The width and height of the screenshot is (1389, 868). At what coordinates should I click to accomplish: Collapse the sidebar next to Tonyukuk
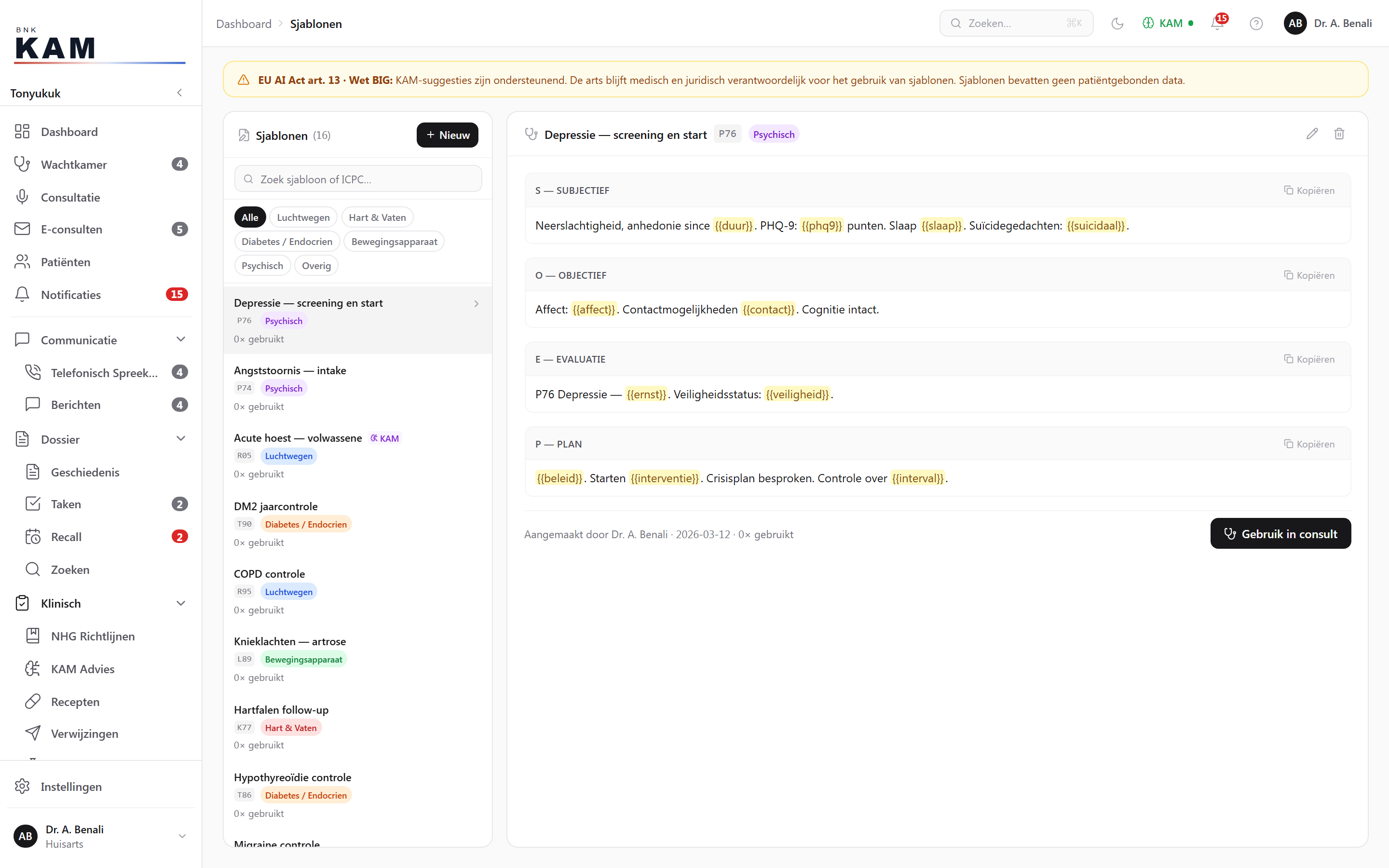[179, 93]
